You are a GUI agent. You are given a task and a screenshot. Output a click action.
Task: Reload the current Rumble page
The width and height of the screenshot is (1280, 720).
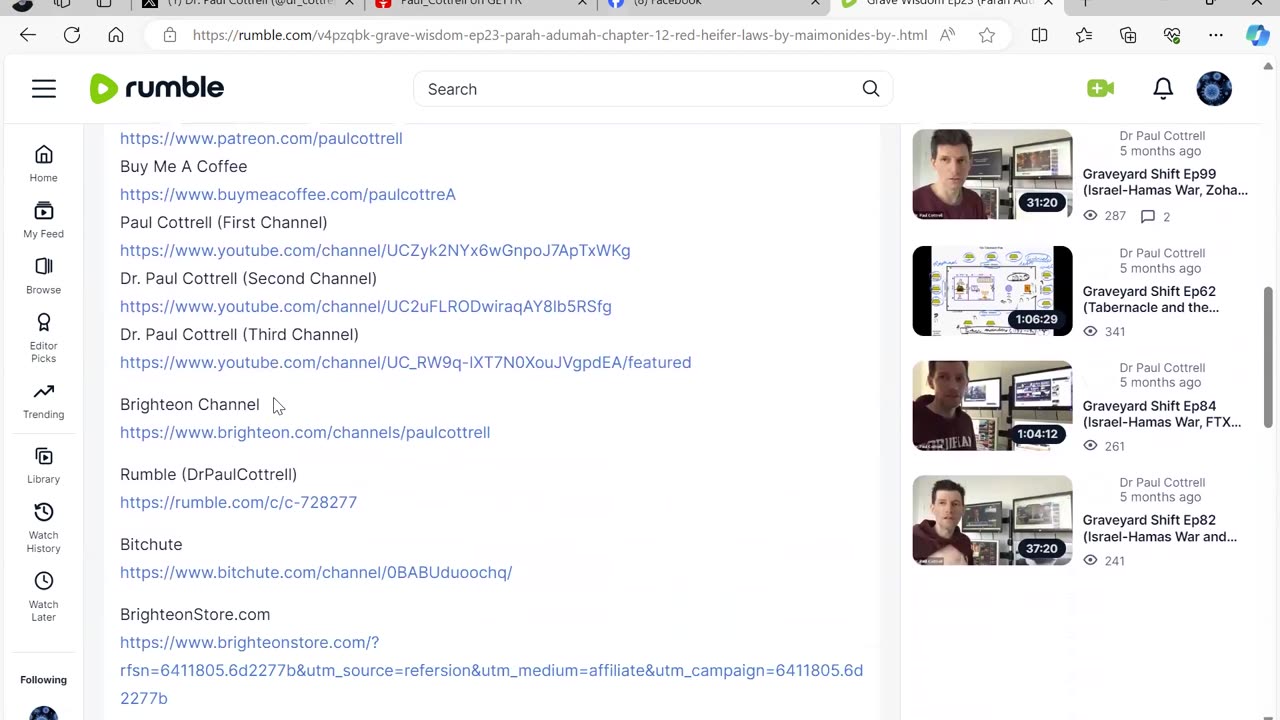click(x=72, y=35)
